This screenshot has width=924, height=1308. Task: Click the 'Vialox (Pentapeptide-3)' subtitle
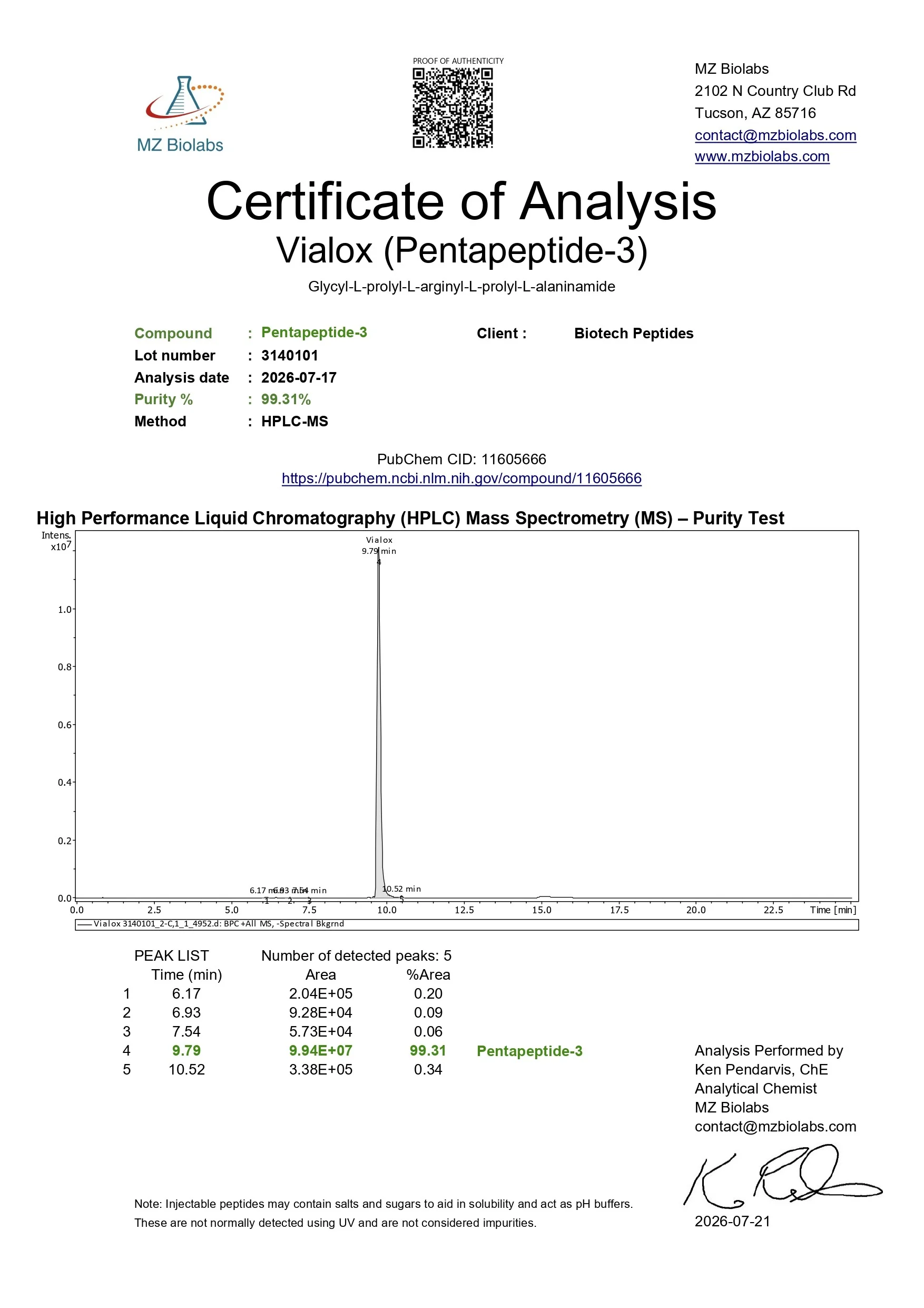point(461,251)
